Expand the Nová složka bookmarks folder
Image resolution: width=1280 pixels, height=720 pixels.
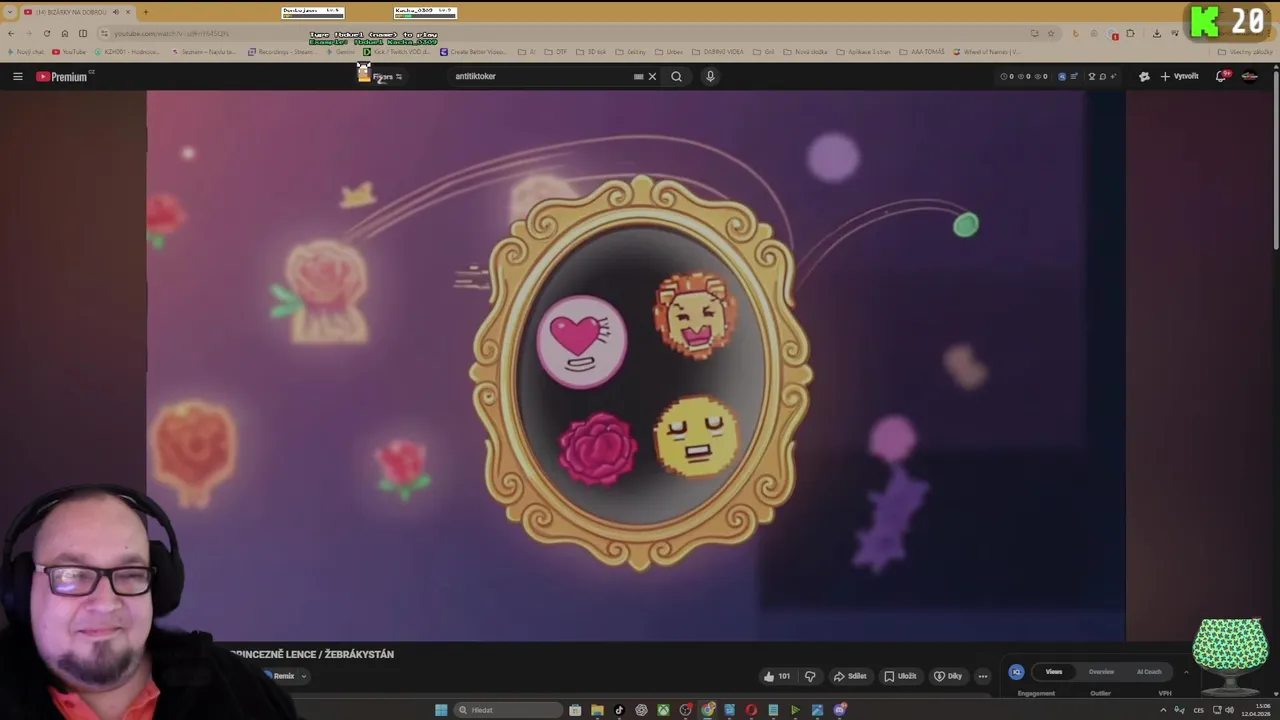805,52
